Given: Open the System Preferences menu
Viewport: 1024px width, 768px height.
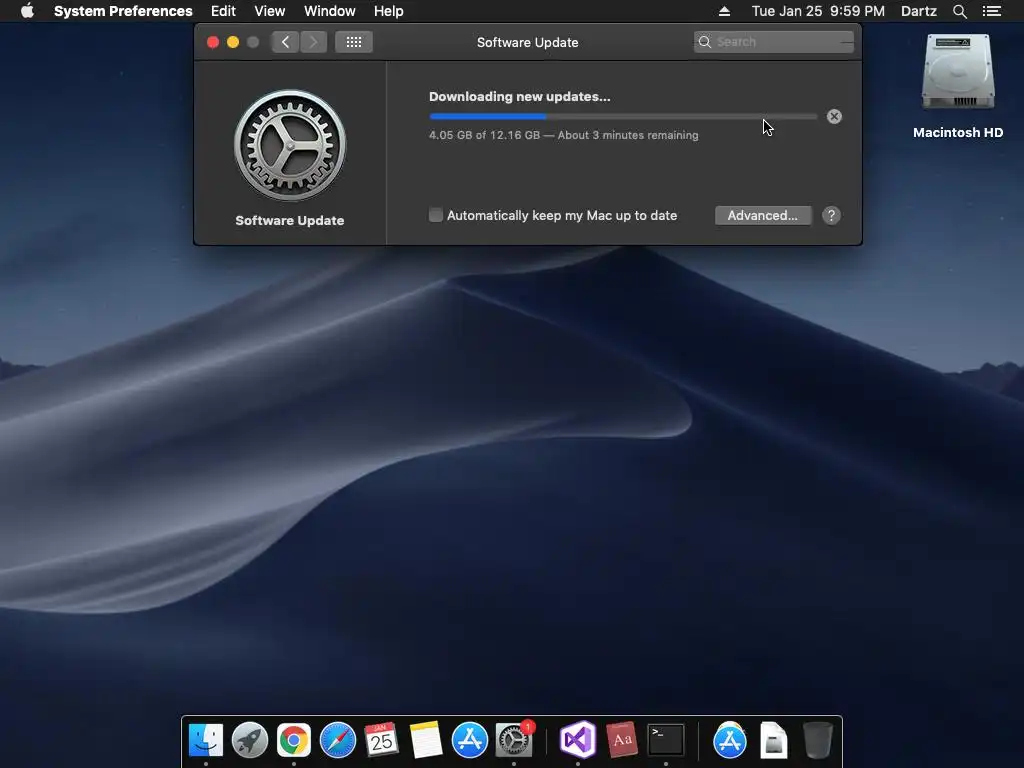Looking at the screenshot, I should [123, 11].
